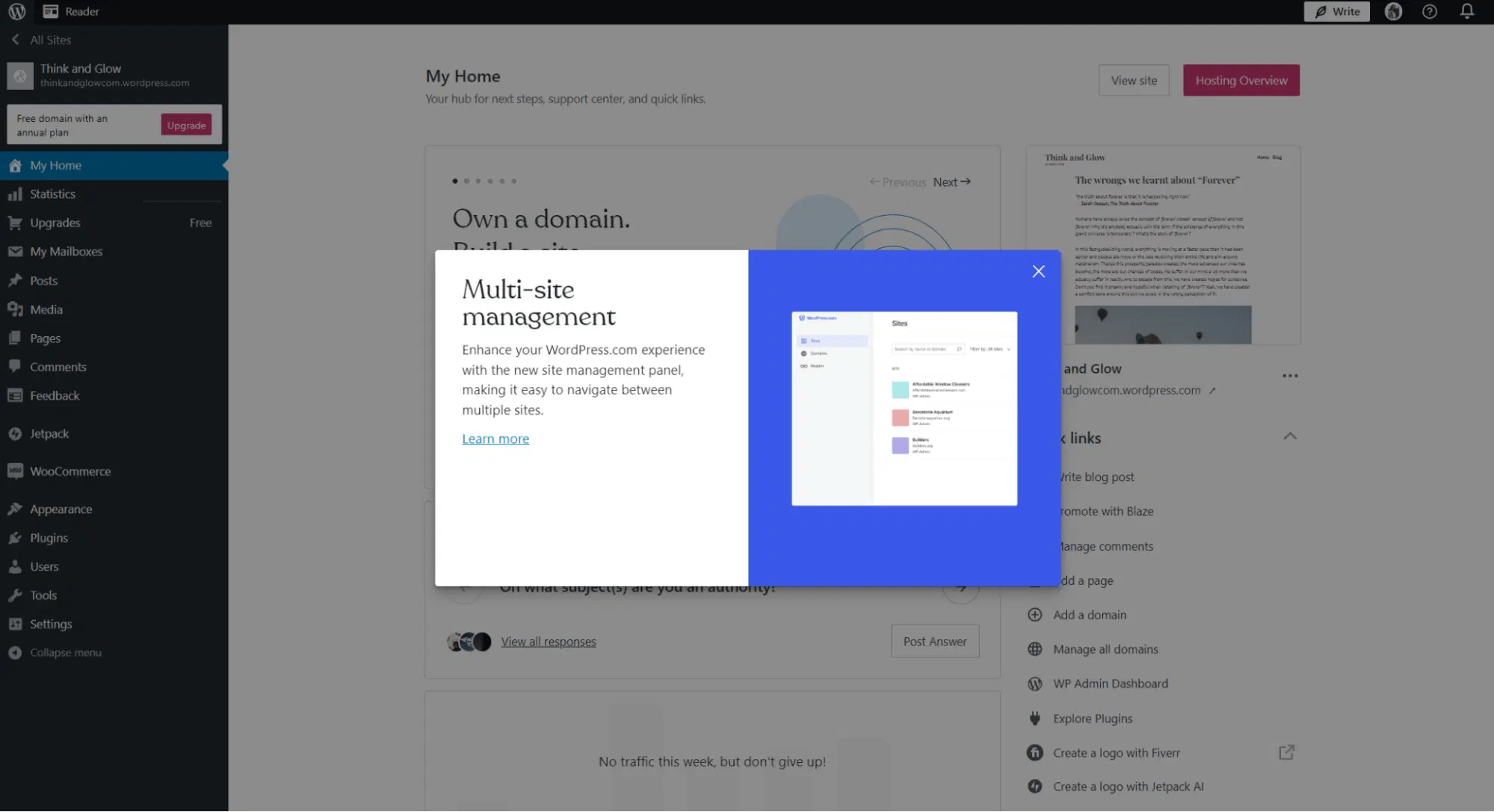Screen dimensions: 1494x812
Task: Open the notifications bell icon
Action: coord(1466,11)
